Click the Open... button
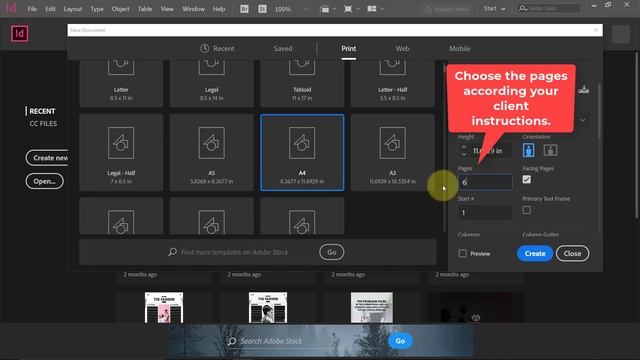 pyautogui.click(x=44, y=181)
